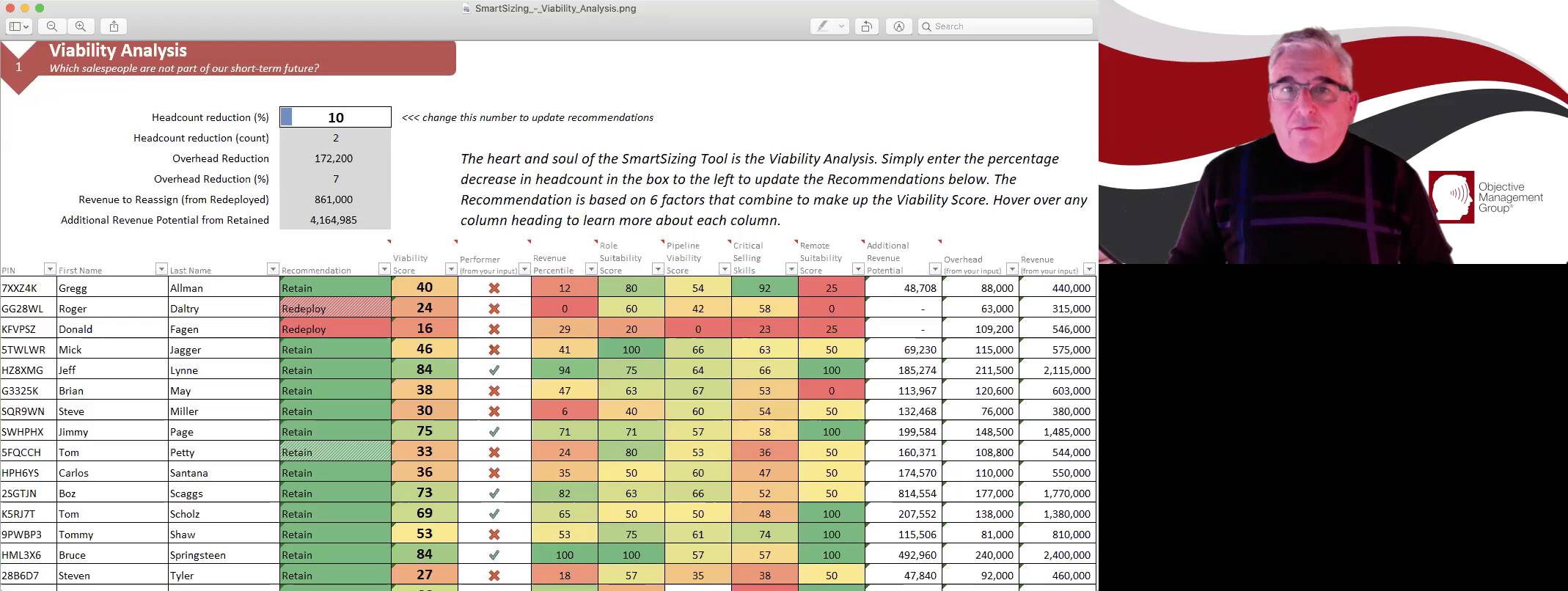Zoom in the image in Preview
This screenshot has height=591, width=1568.
[x=81, y=26]
